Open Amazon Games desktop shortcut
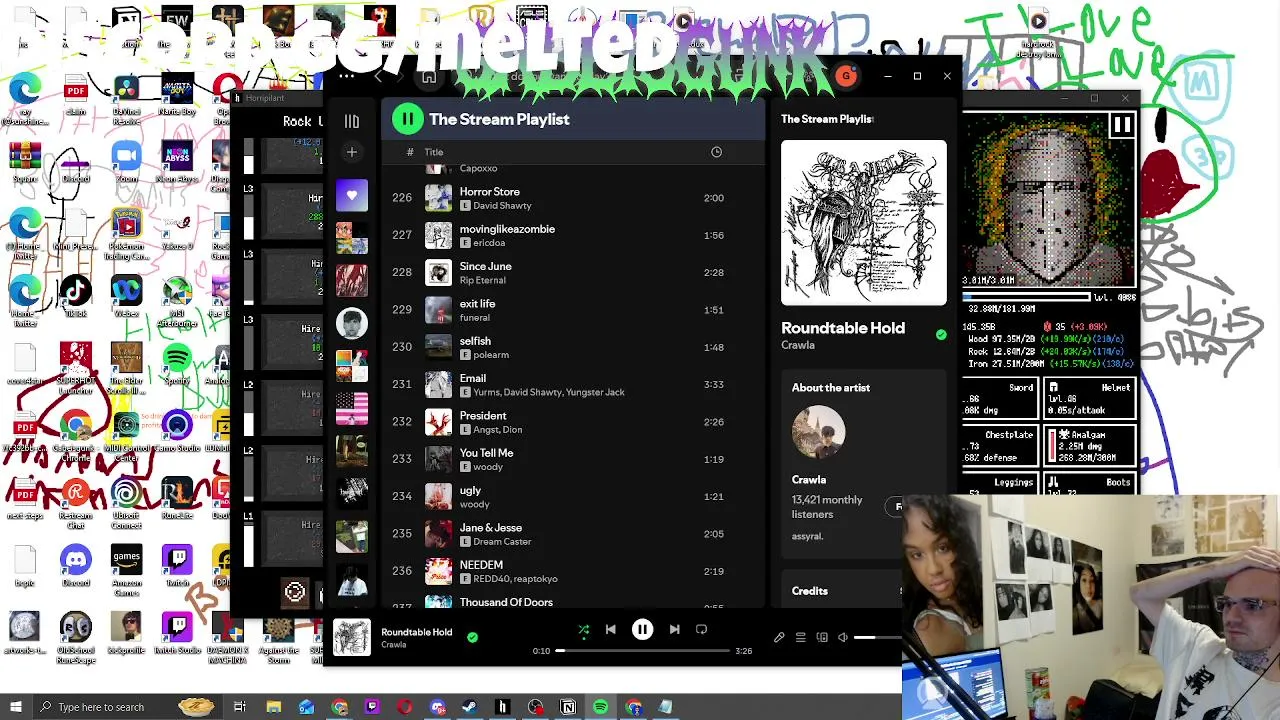The image size is (1280, 720). (126, 567)
